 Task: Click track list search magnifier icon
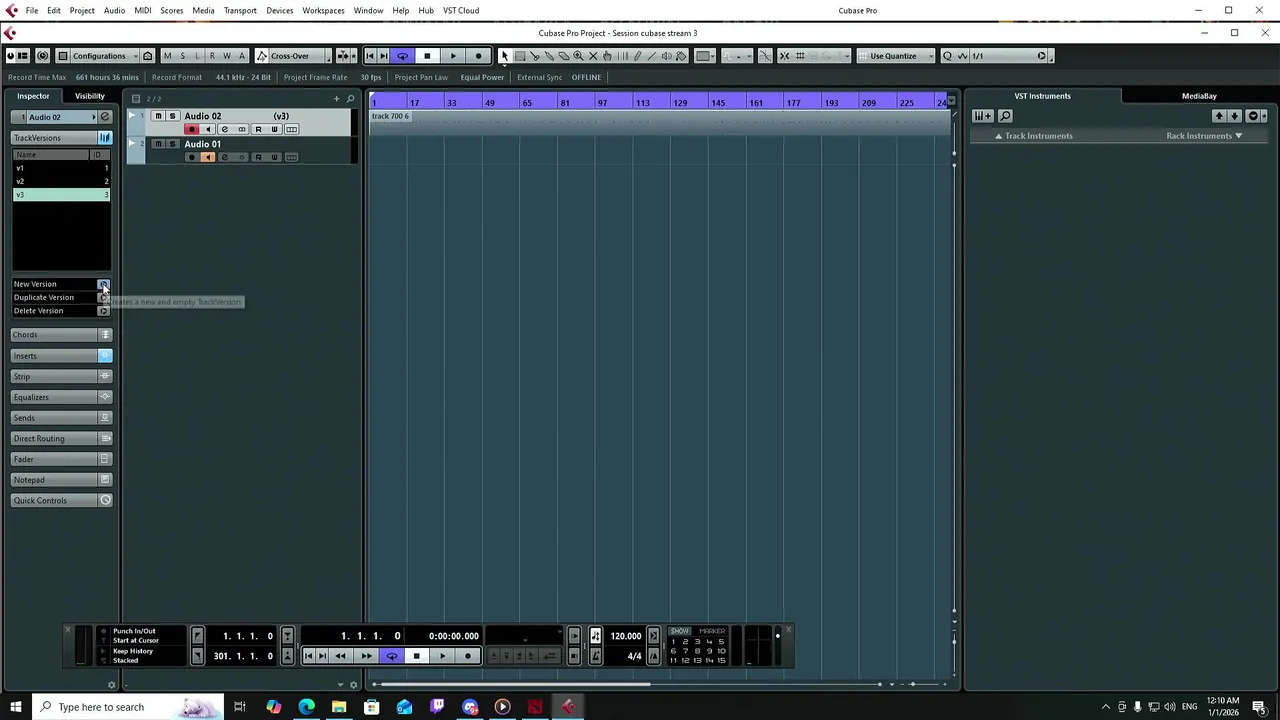(x=350, y=98)
